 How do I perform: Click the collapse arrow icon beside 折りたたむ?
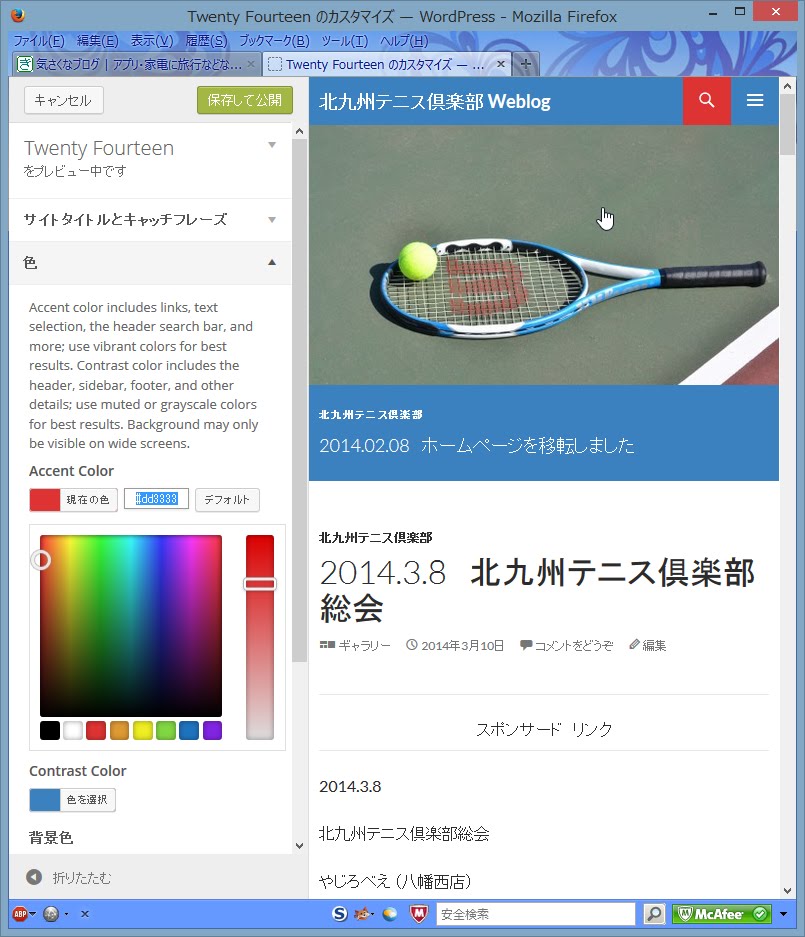tap(34, 877)
